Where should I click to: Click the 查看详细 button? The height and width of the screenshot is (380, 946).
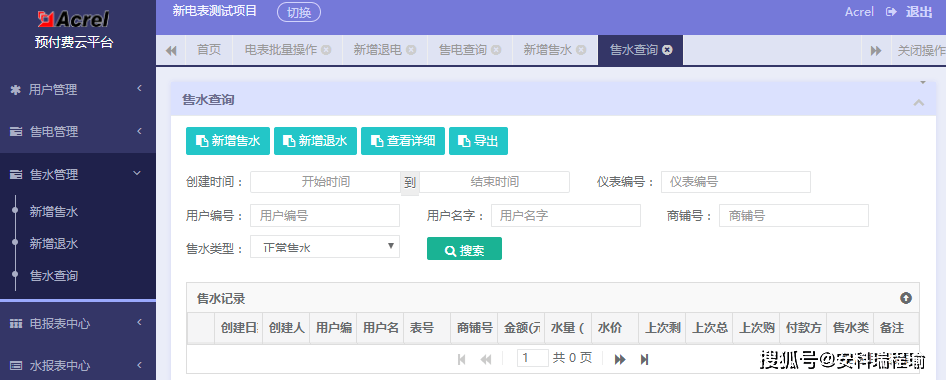tap(403, 141)
